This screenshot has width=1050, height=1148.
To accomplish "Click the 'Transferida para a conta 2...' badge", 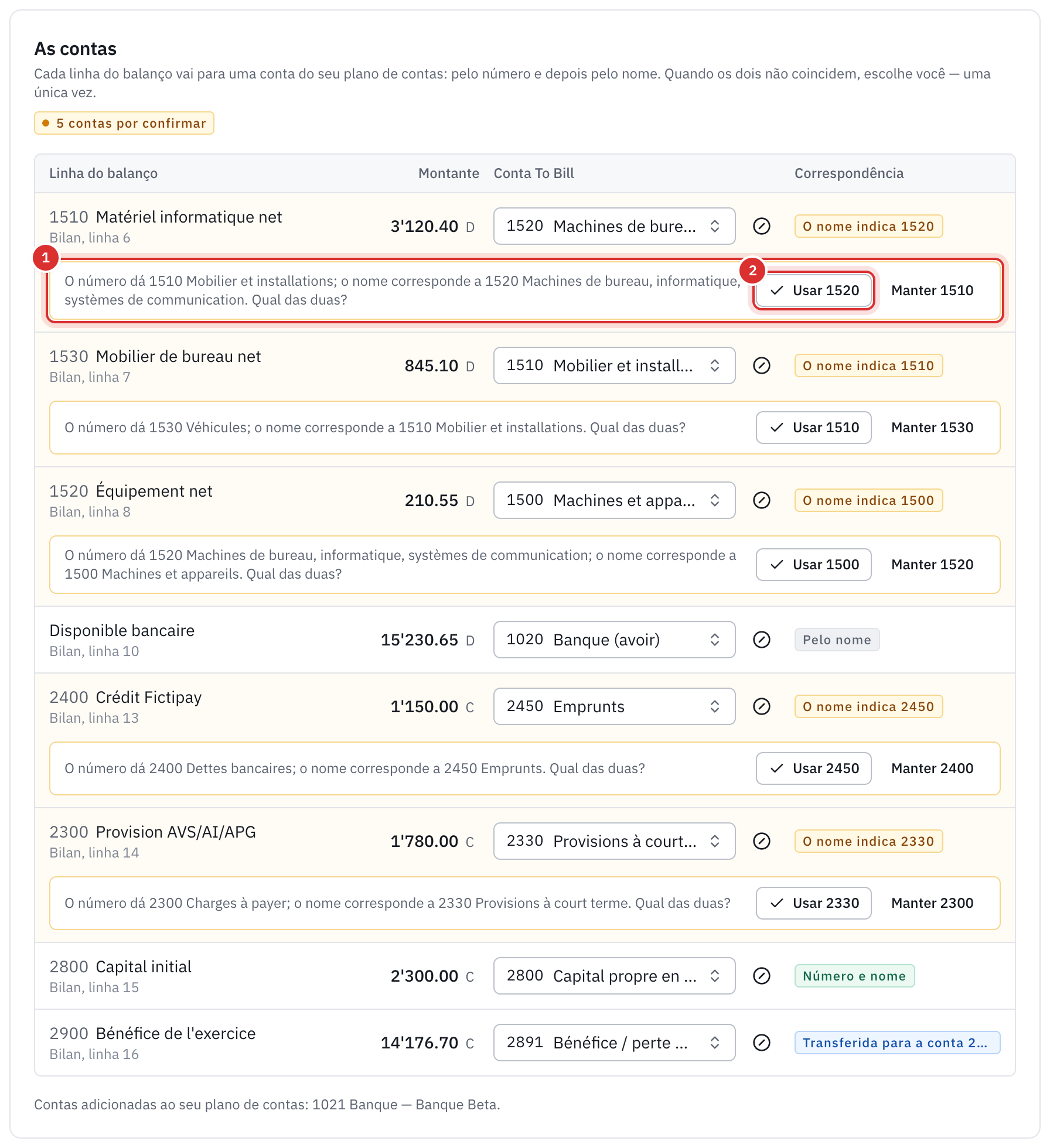I will point(897,1043).
